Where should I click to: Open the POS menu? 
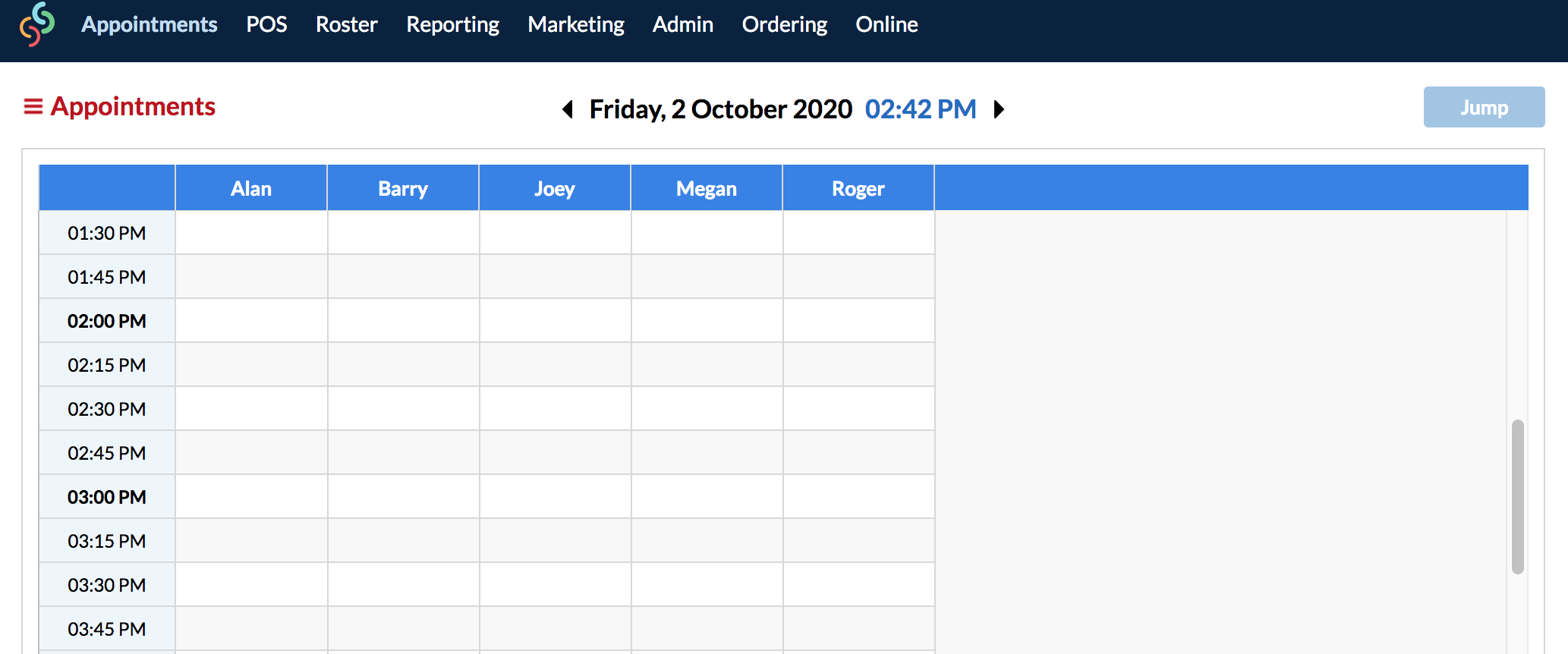pos(266,24)
